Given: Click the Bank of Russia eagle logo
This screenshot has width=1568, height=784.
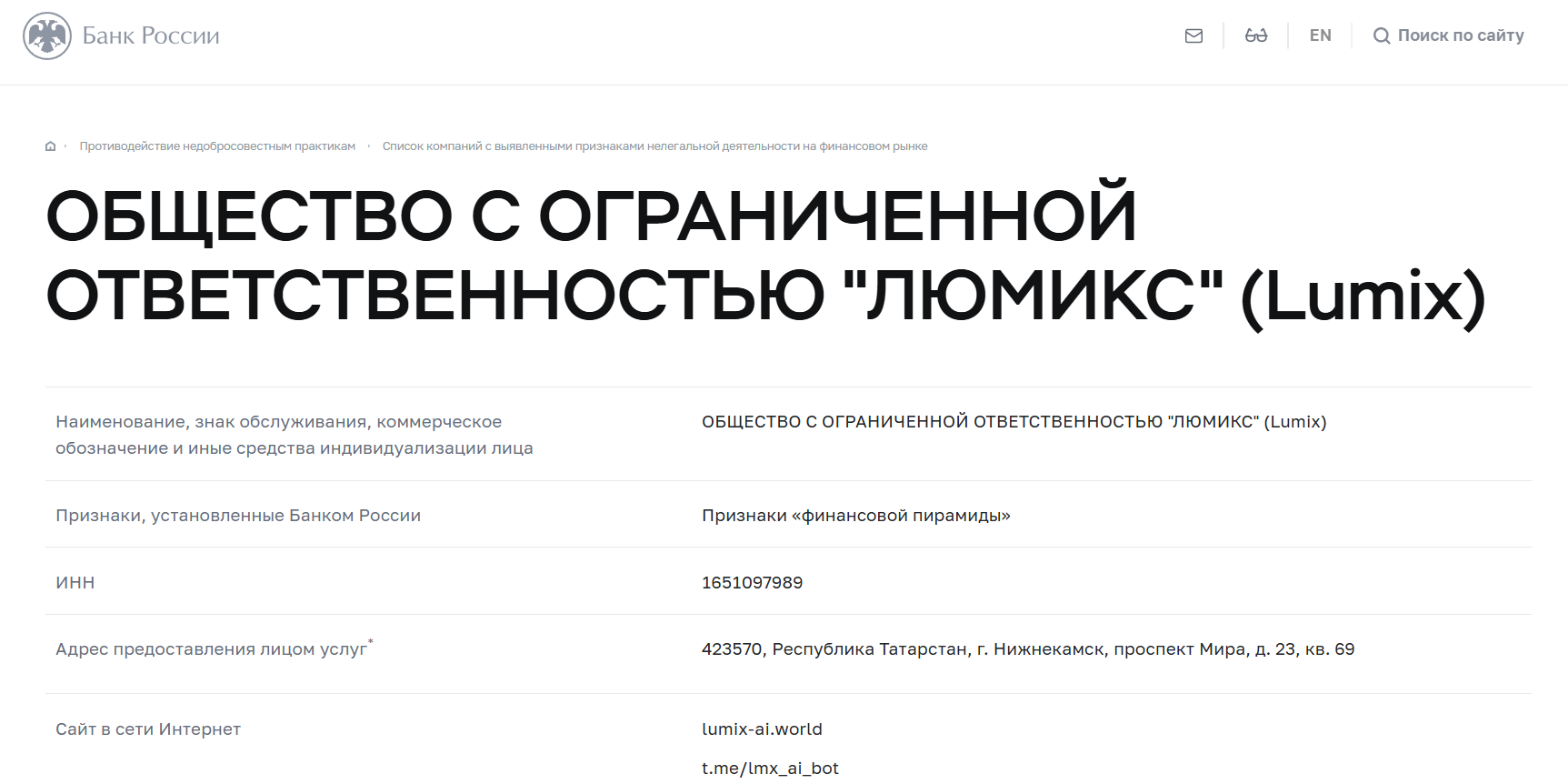Looking at the screenshot, I should click(x=47, y=36).
